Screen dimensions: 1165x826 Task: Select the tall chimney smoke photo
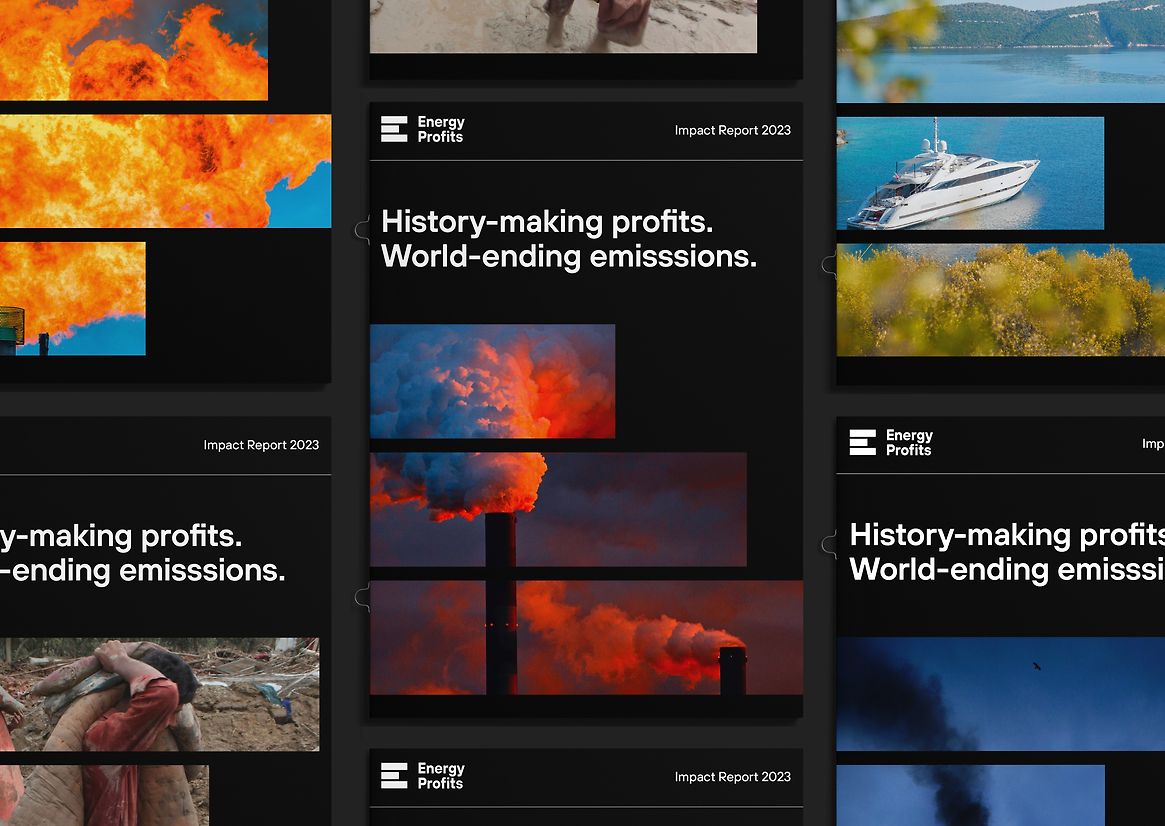pyautogui.click(x=558, y=509)
